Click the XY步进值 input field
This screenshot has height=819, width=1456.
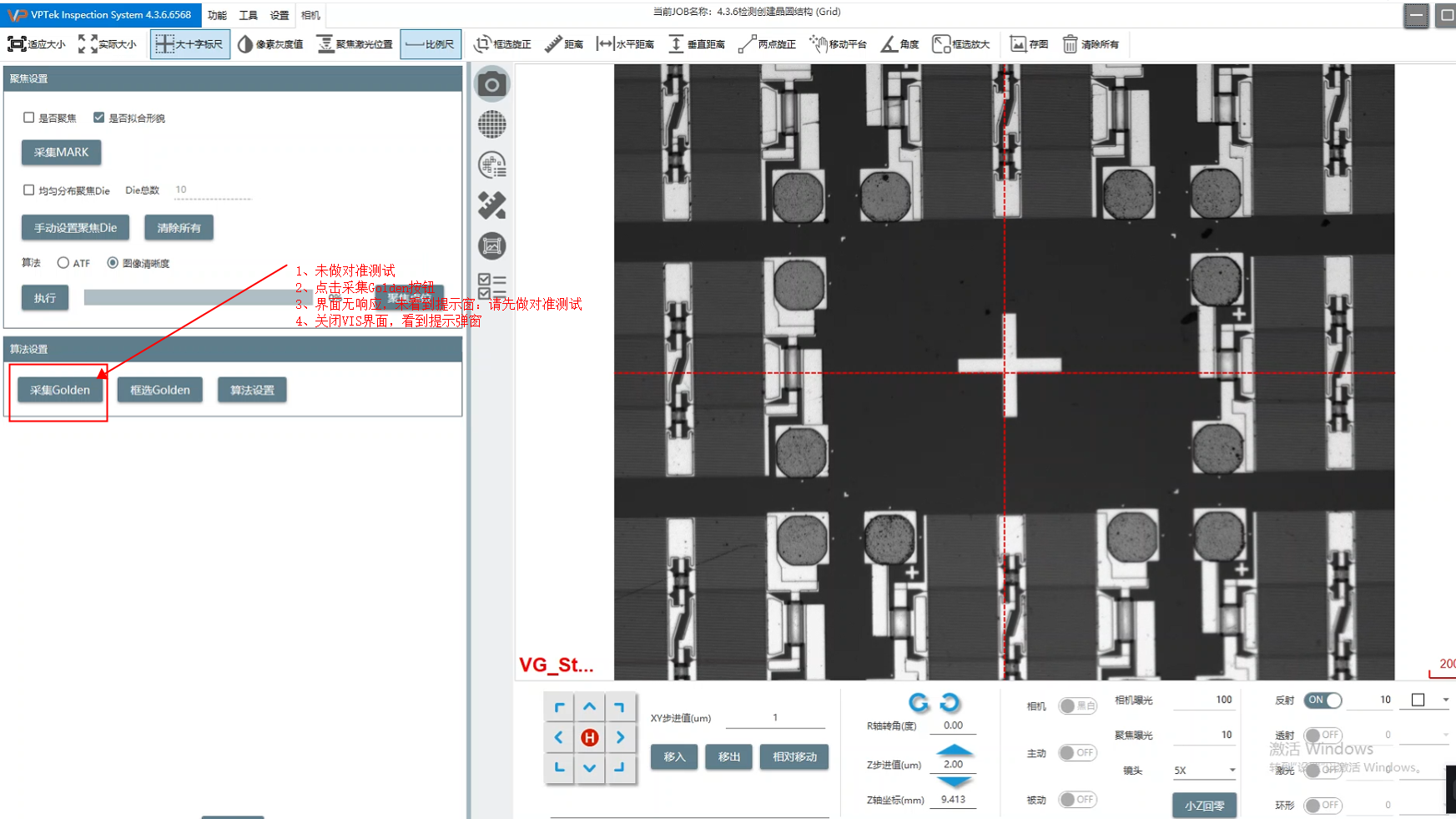tap(774, 718)
